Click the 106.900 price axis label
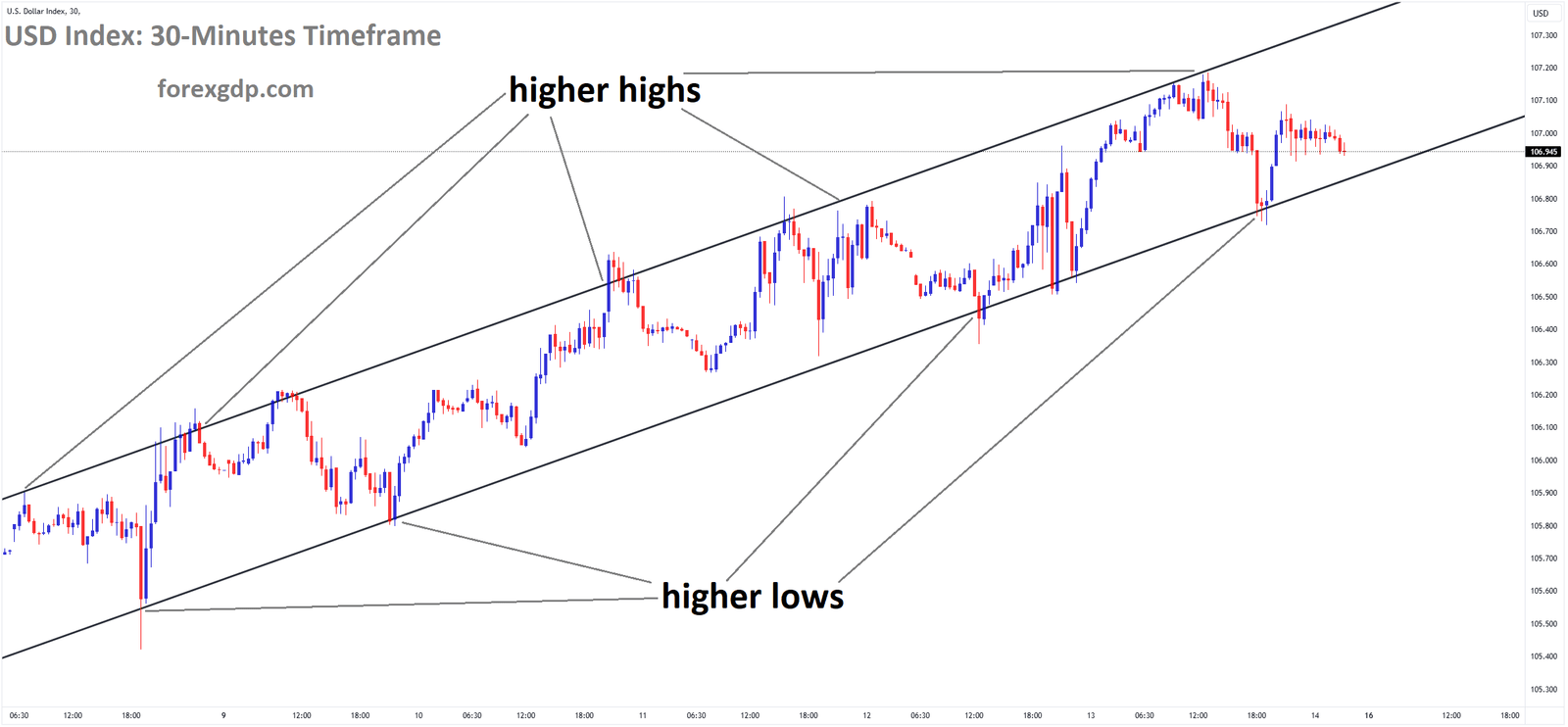 1543,167
